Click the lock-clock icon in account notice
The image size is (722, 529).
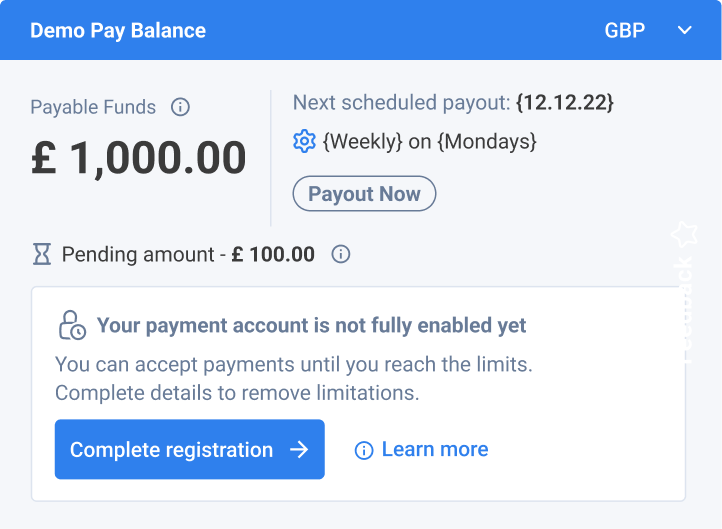tap(71, 326)
